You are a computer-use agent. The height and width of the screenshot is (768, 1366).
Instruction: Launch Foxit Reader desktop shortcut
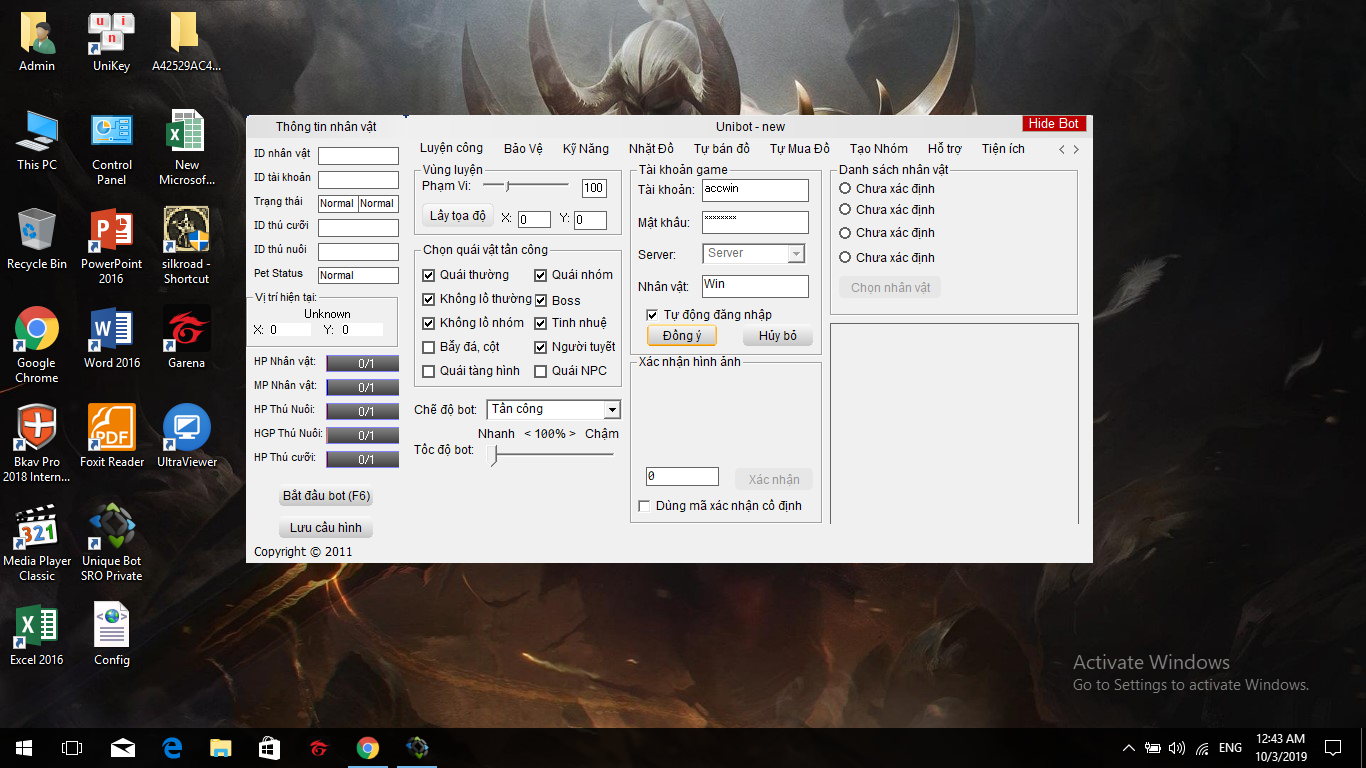pyautogui.click(x=111, y=437)
